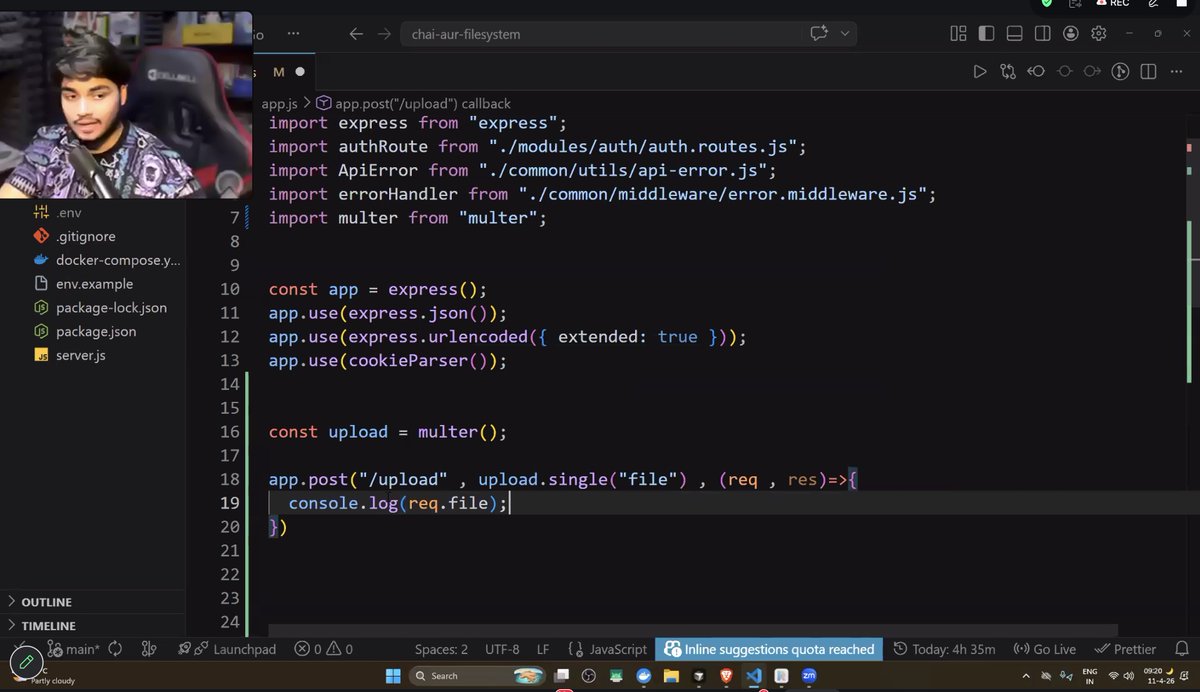The width and height of the screenshot is (1200, 692).
Task: Click the Go Live button
Action: [1045, 648]
